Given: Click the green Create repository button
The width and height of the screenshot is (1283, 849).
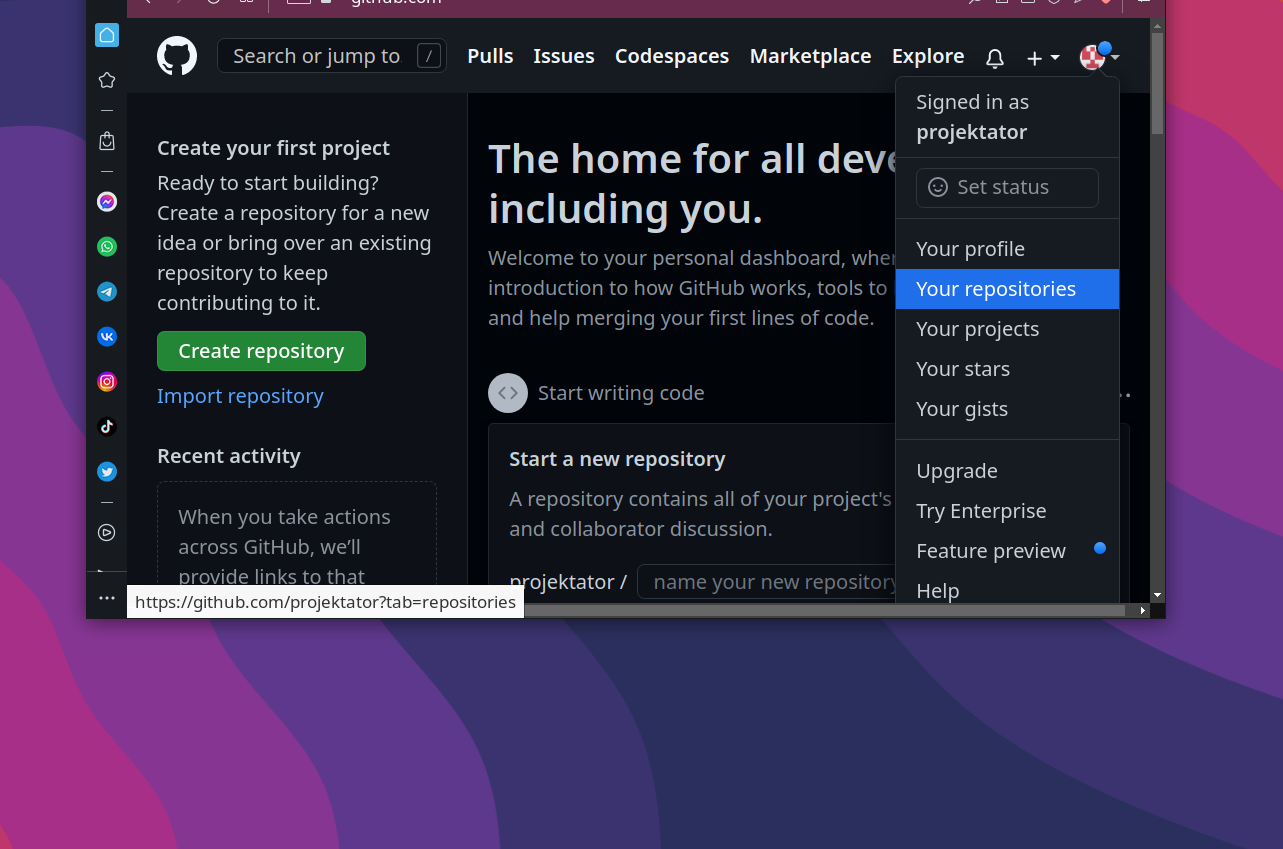Looking at the screenshot, I should coord(261,351).
